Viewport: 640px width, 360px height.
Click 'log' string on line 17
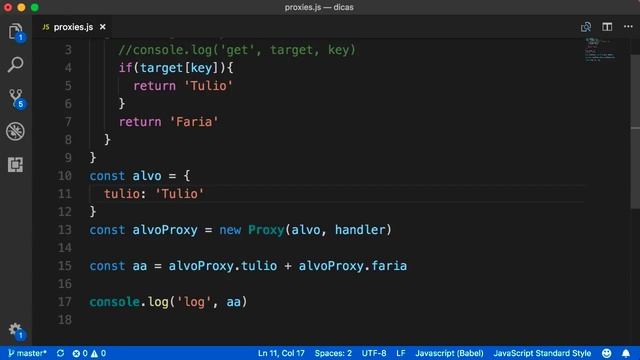point(194,302)
